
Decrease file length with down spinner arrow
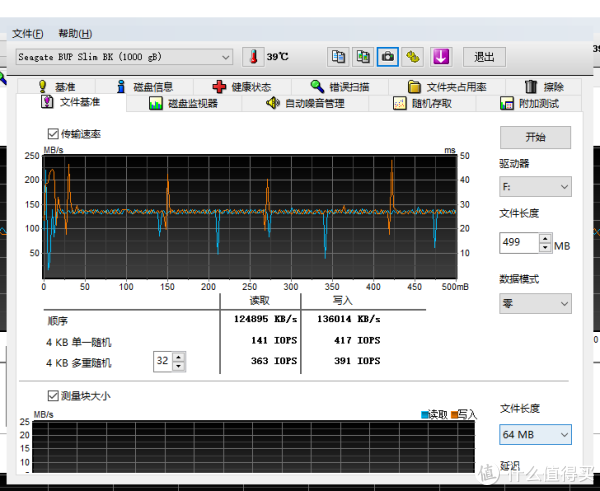(x=545, y=248)
